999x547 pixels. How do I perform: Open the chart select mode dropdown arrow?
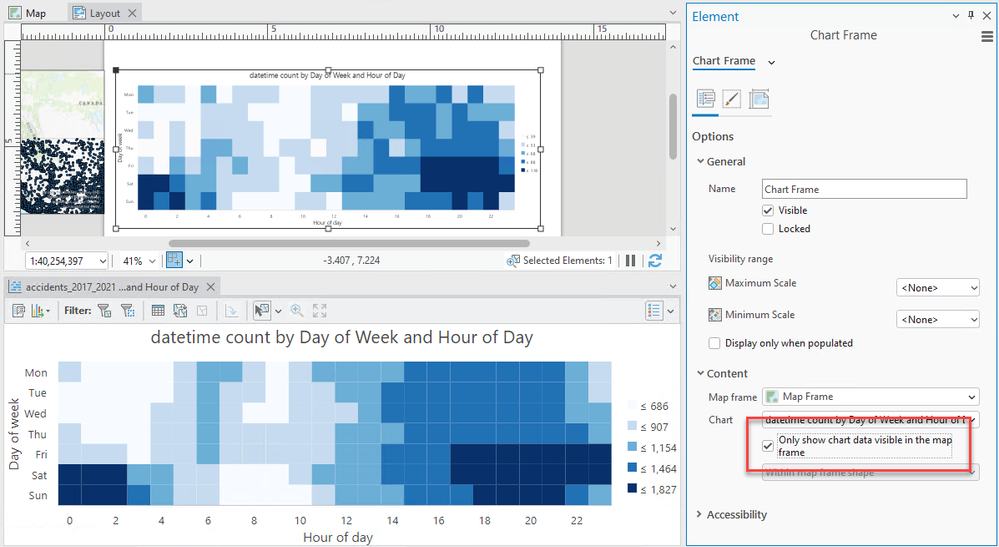(278, 311)
